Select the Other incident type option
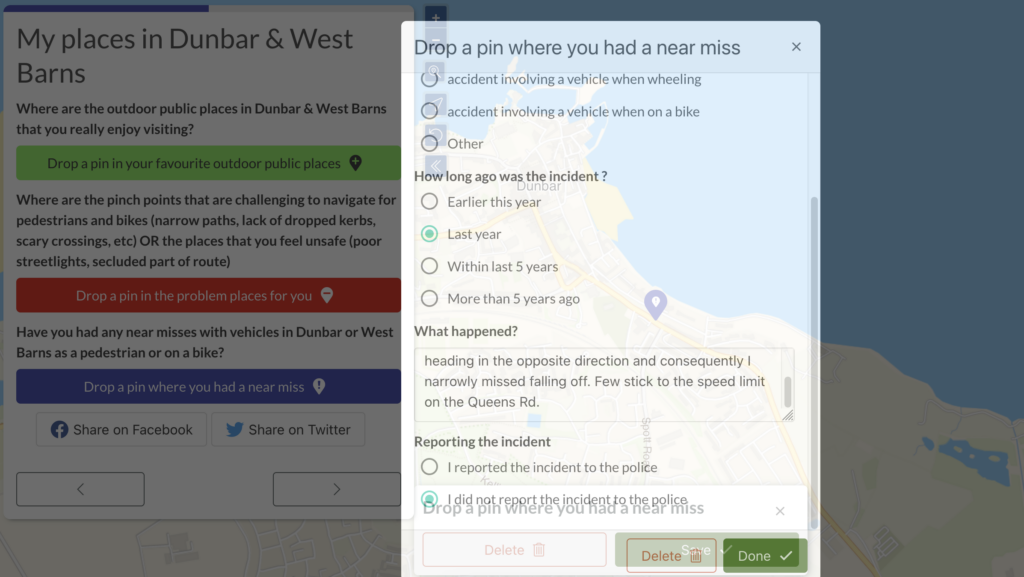The width and height of the screenshot is (1024, 577). pyautogui.click(x=429, y=144)
